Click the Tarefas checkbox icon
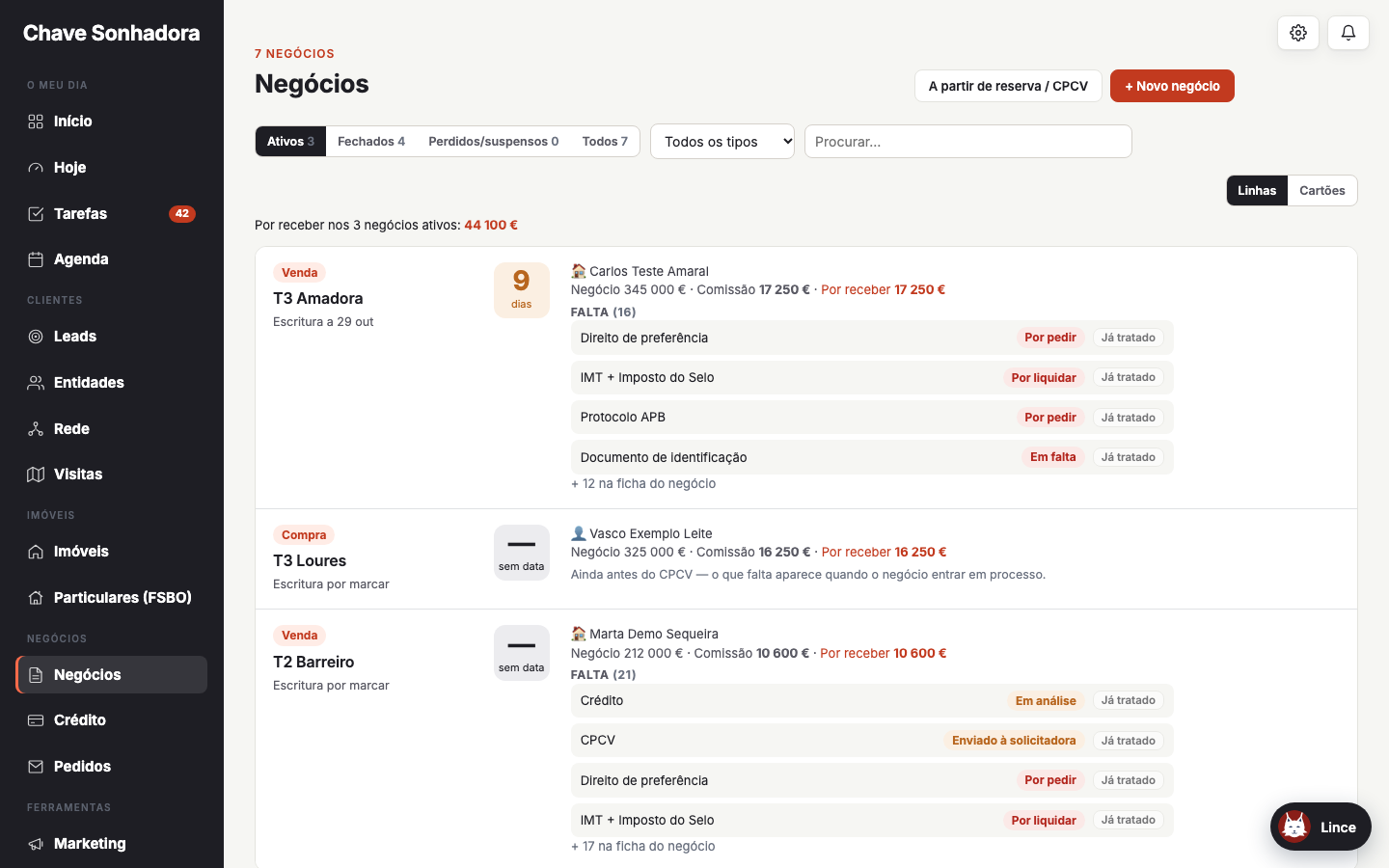The width and height of the screenshot is (1389, 868). coord(36,214)
